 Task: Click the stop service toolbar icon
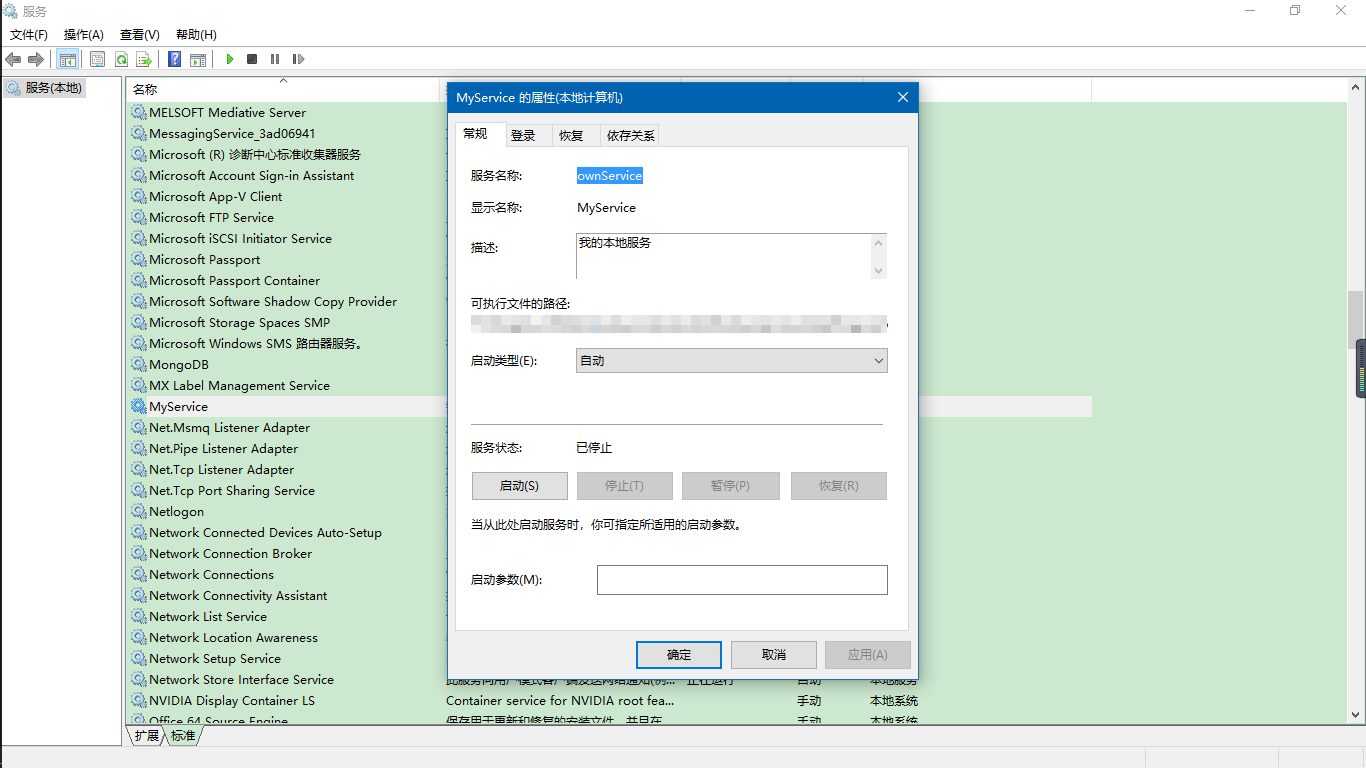[x=252, y=59]
